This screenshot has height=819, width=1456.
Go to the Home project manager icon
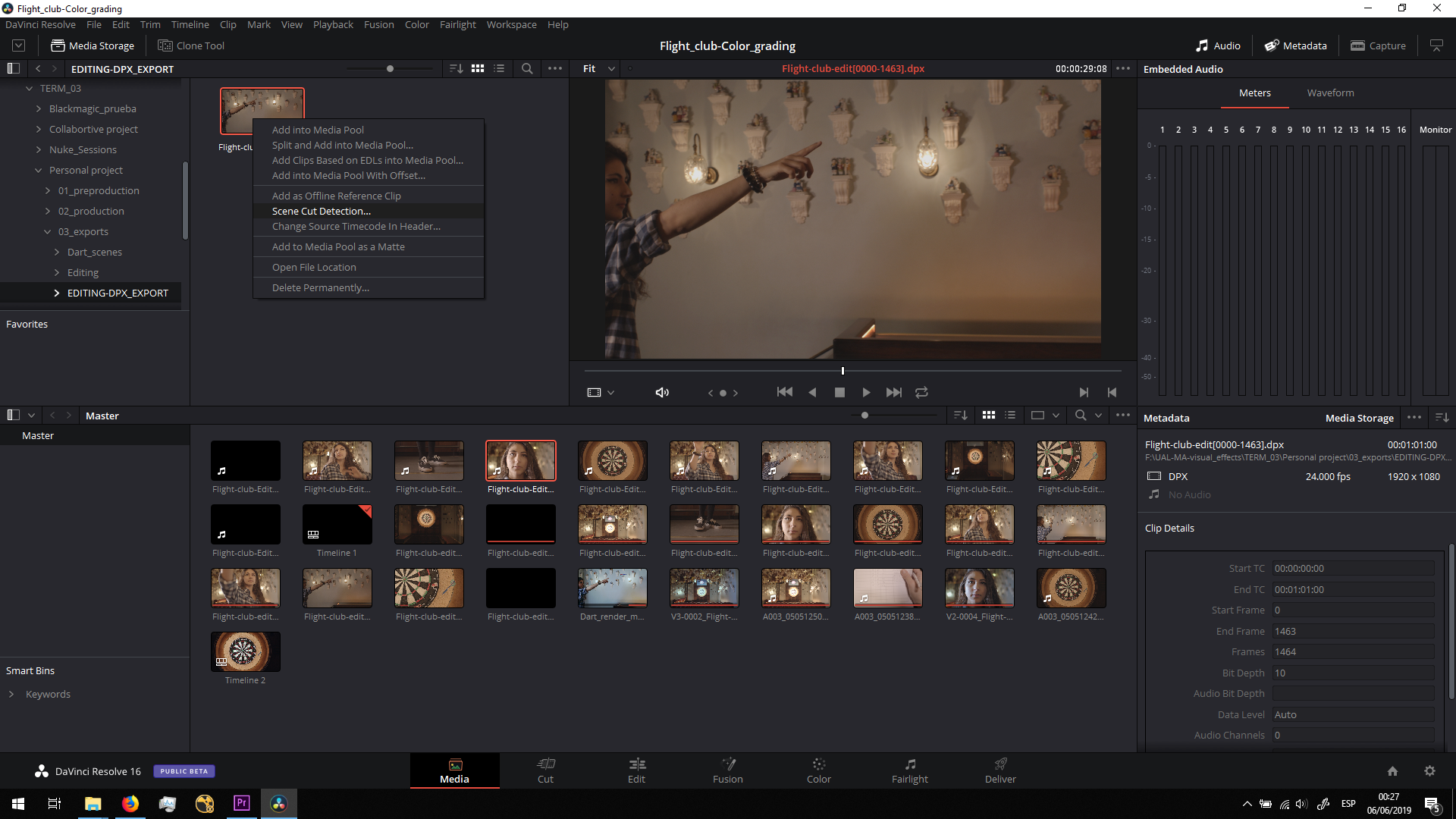pyautogui.click(x=1392, y=770)
